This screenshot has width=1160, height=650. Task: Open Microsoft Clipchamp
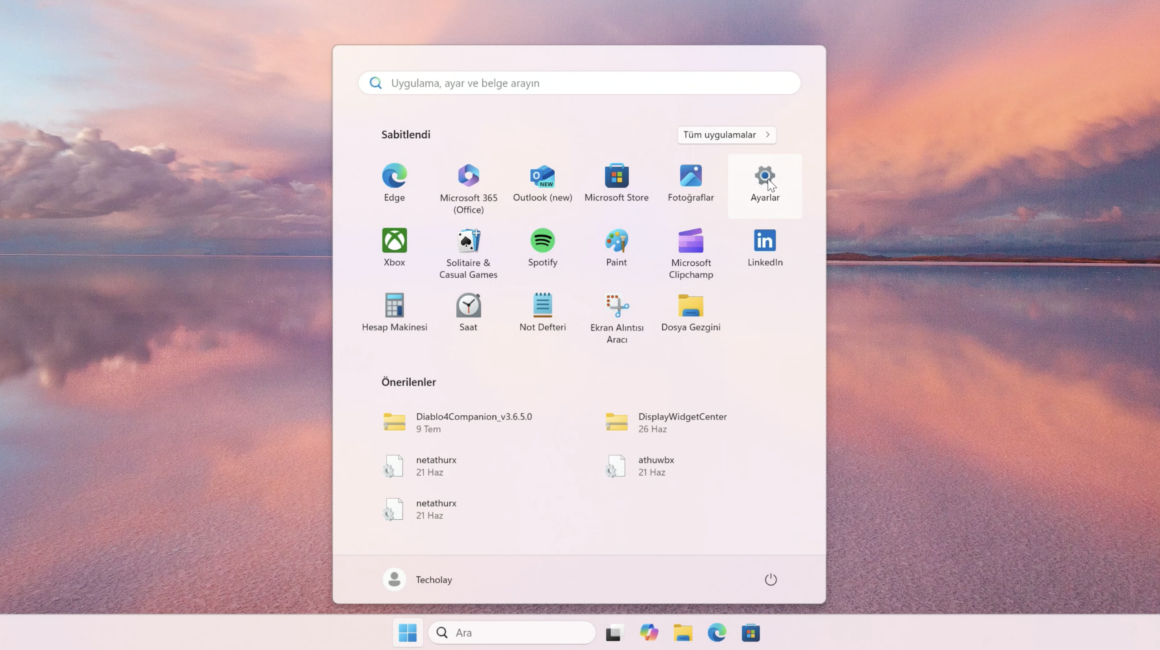[x=690, y=254]
